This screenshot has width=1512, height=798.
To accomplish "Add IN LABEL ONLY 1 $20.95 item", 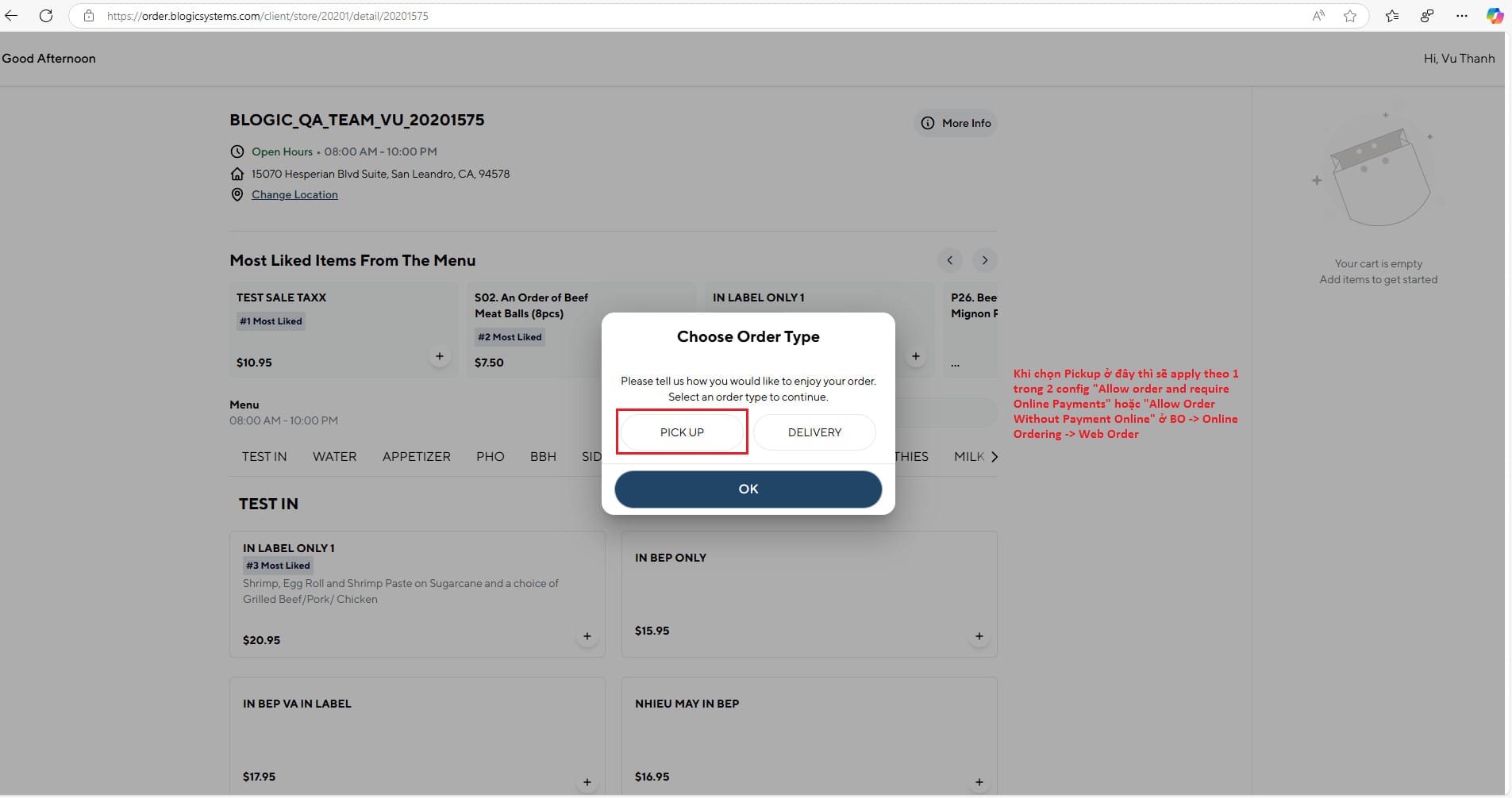I will click(x=587, y=636).
